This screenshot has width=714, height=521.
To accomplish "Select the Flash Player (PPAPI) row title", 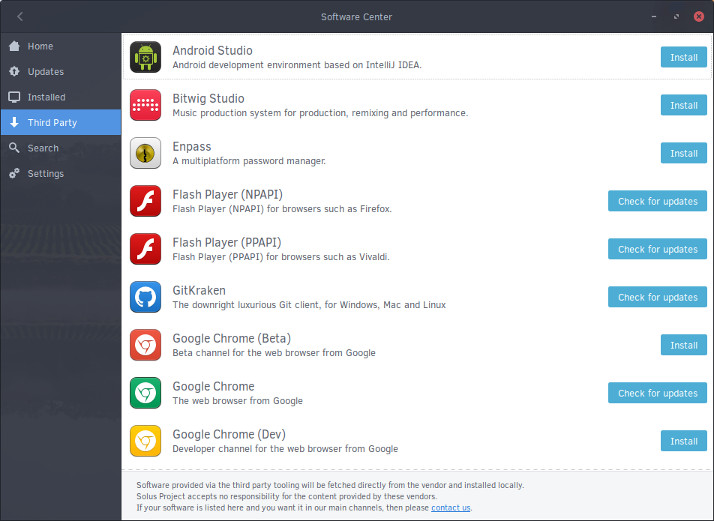I will (x=227, y=243).
